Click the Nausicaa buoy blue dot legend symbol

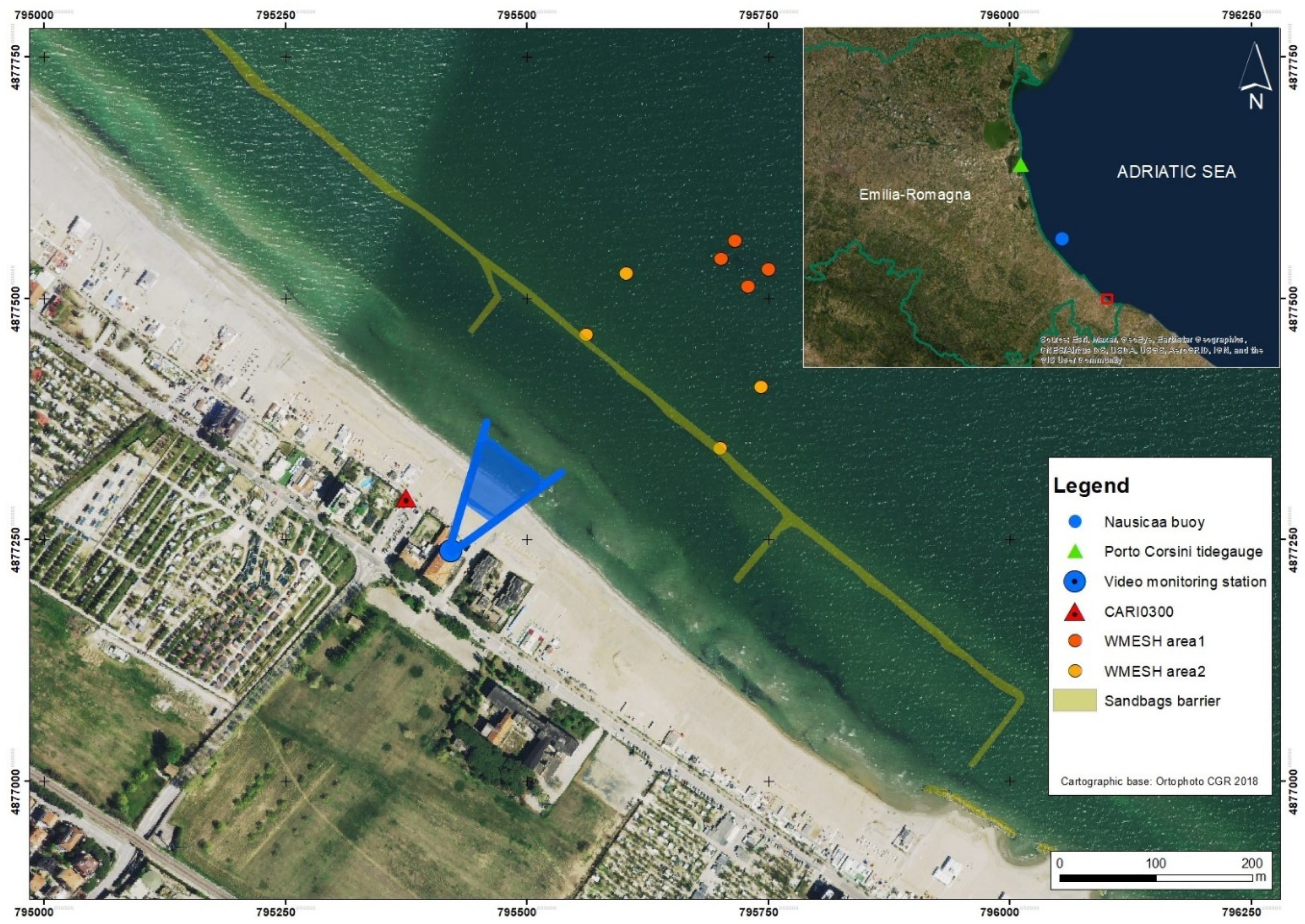click(1075, 522)
